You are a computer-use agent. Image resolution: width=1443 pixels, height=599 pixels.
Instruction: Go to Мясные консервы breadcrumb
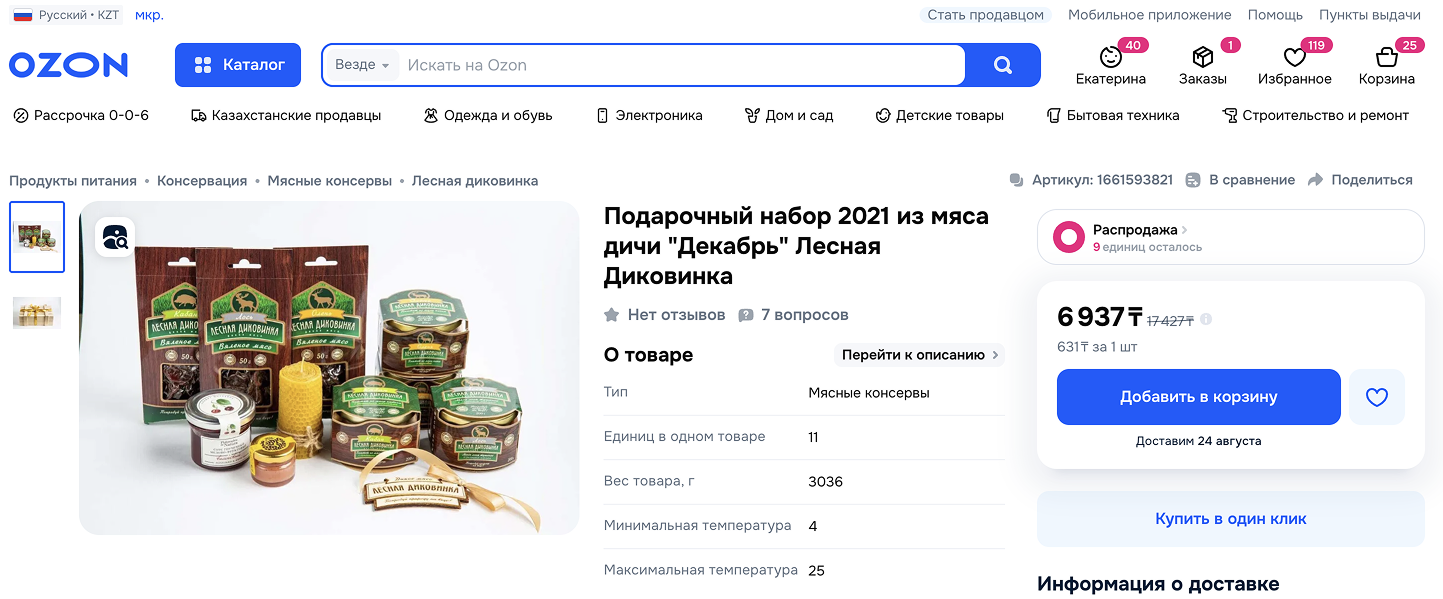pyautogui.click(x=330, y=181)
